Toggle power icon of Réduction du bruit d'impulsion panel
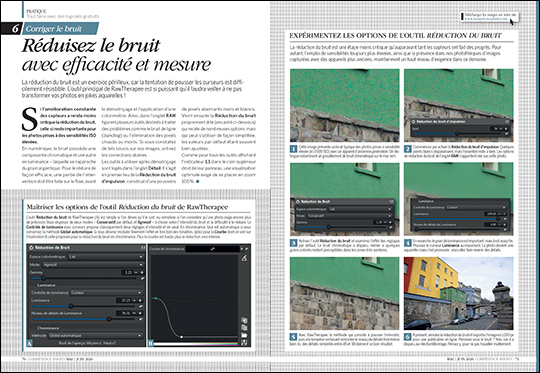This screenshot has width=540, height=373. pos(413,122)
